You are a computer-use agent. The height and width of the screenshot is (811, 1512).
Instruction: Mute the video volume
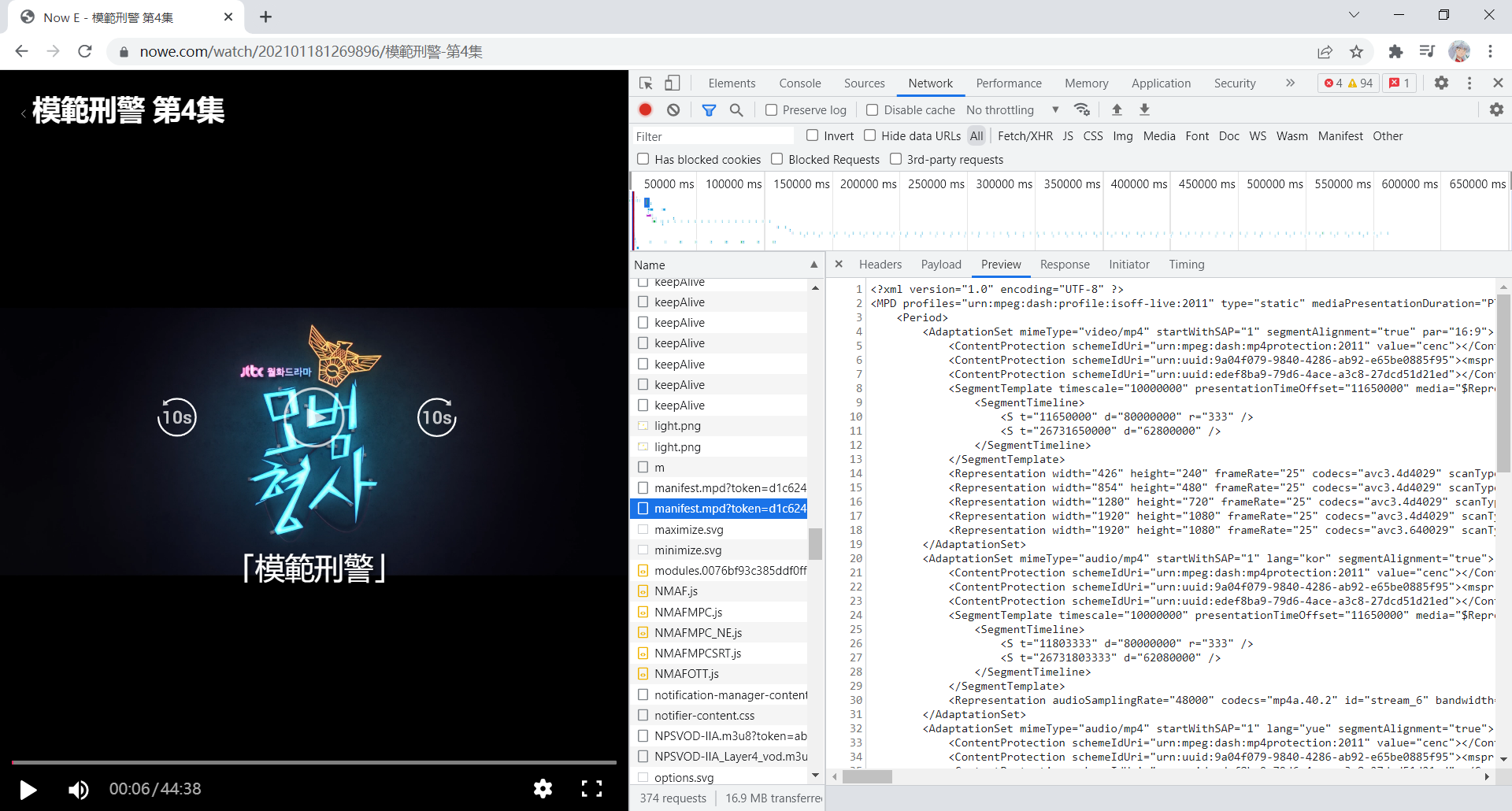(79, 789)
